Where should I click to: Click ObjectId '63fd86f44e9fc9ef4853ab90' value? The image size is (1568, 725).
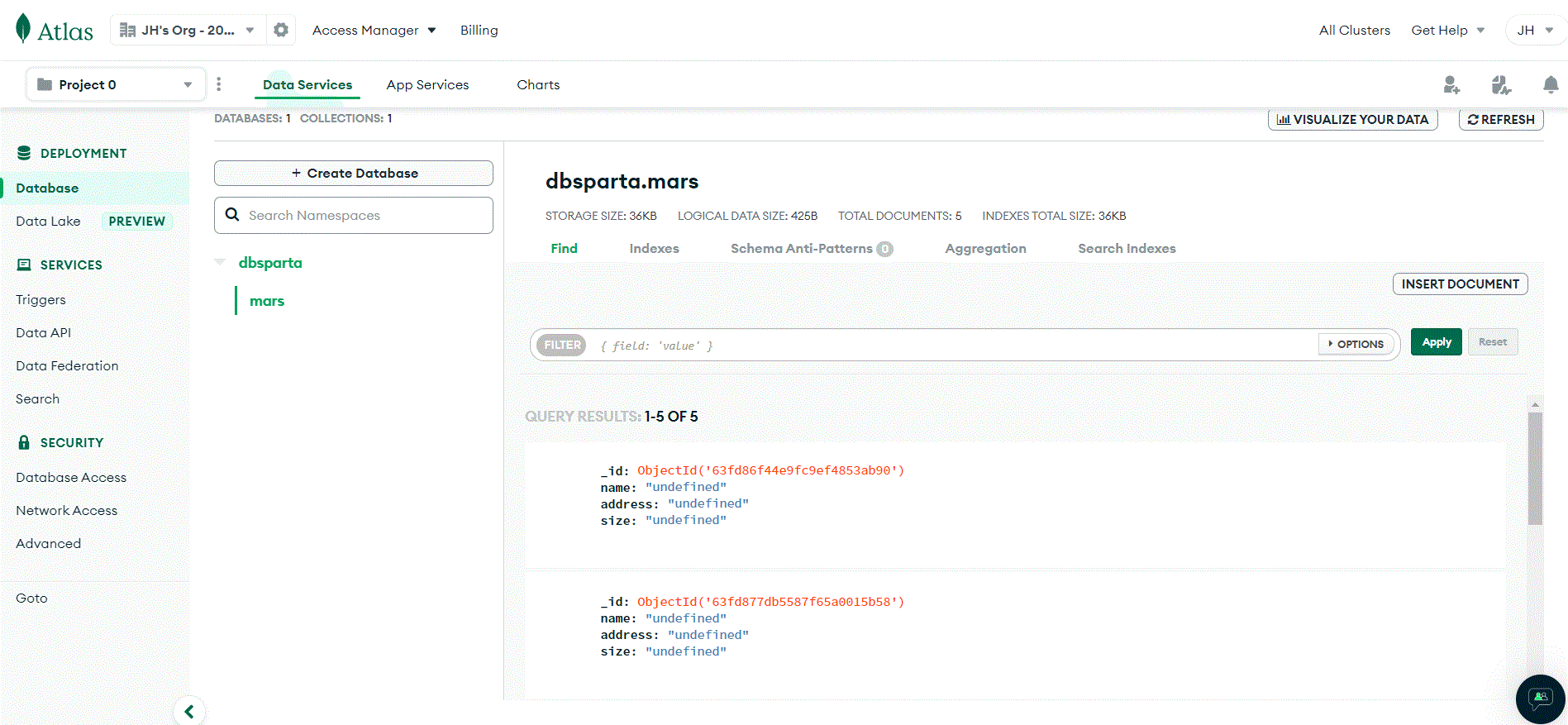pos(770,470)
